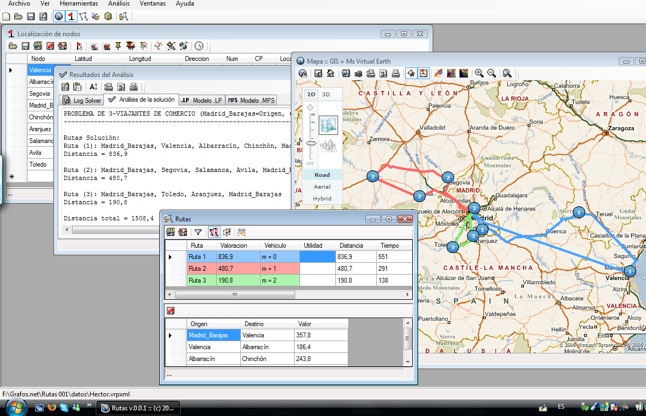The image size is (646, 416).
Task: Select the Análisis de la solución tab
Action: (x=141, y=100)
